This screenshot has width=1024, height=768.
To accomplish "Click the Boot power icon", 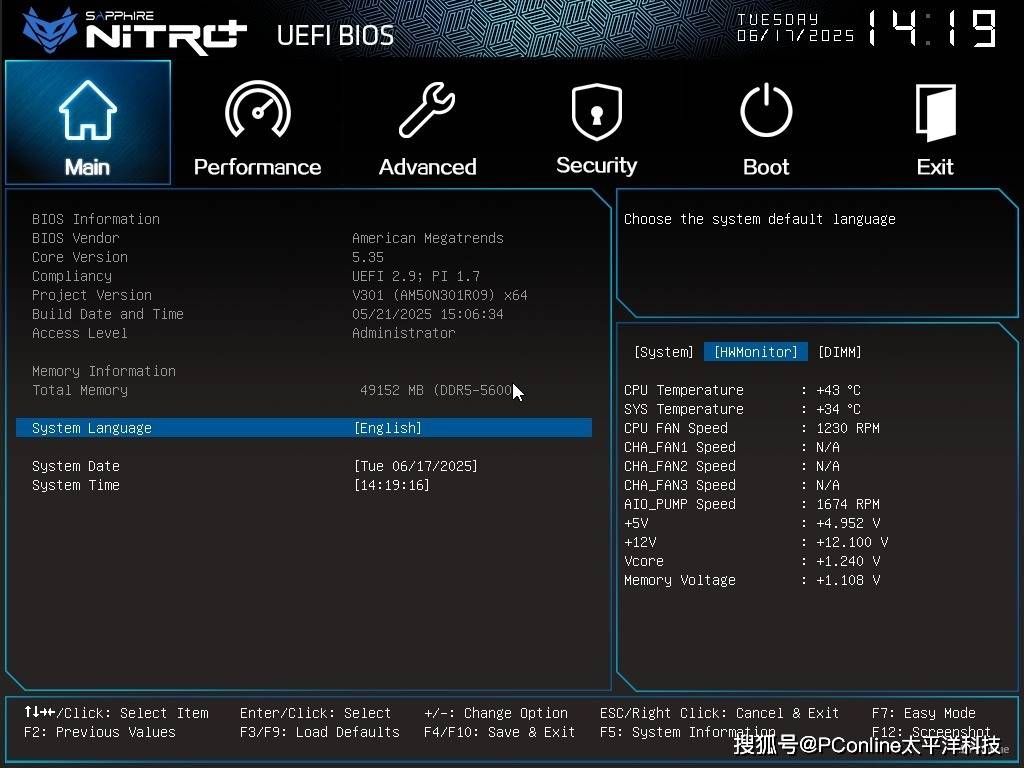I will click(766, 111).
